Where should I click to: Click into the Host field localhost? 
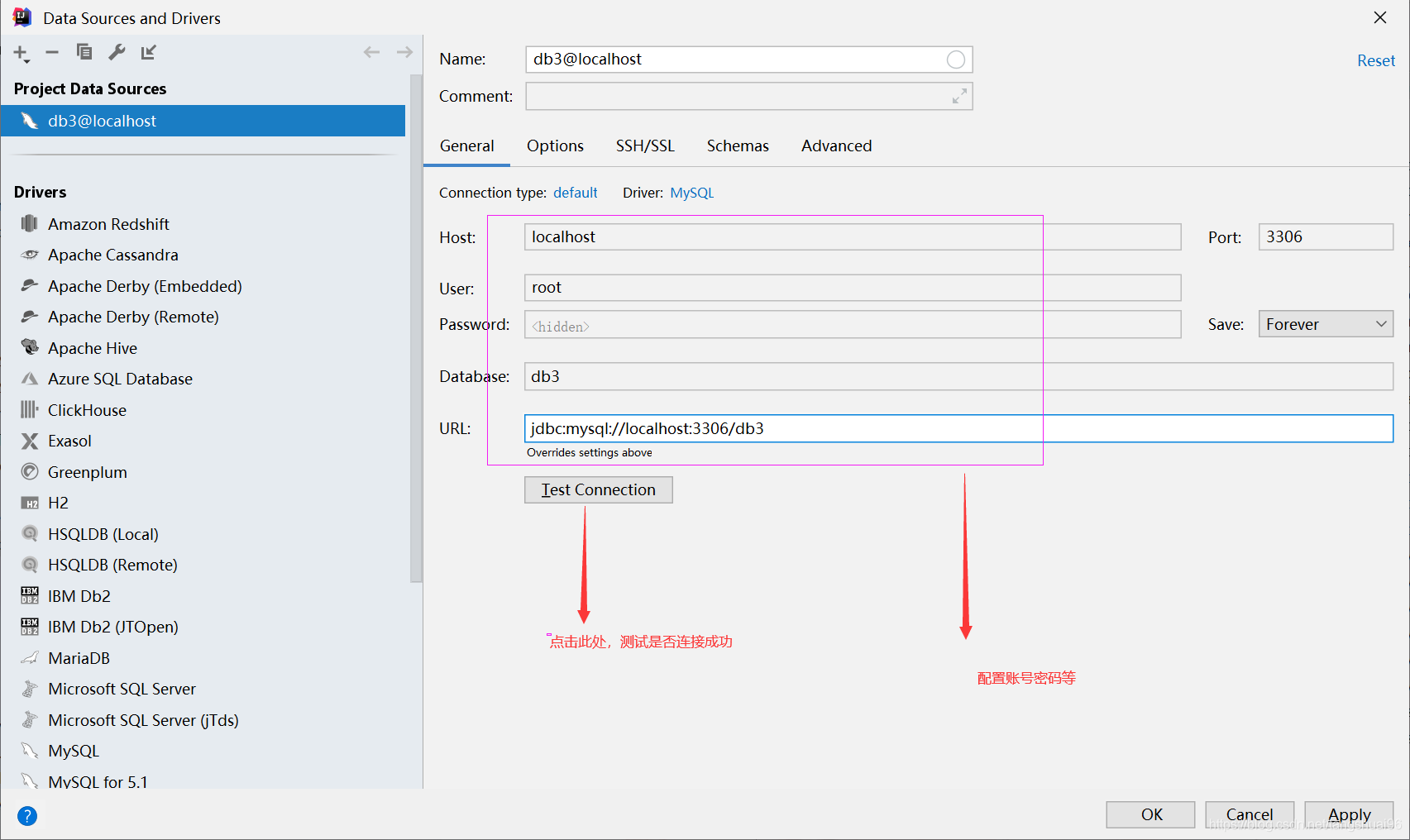click(x=853, y=237)
